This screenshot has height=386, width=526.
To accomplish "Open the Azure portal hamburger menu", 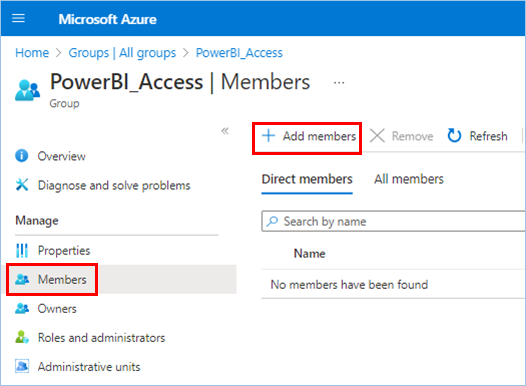I will (x=18, y=18).
